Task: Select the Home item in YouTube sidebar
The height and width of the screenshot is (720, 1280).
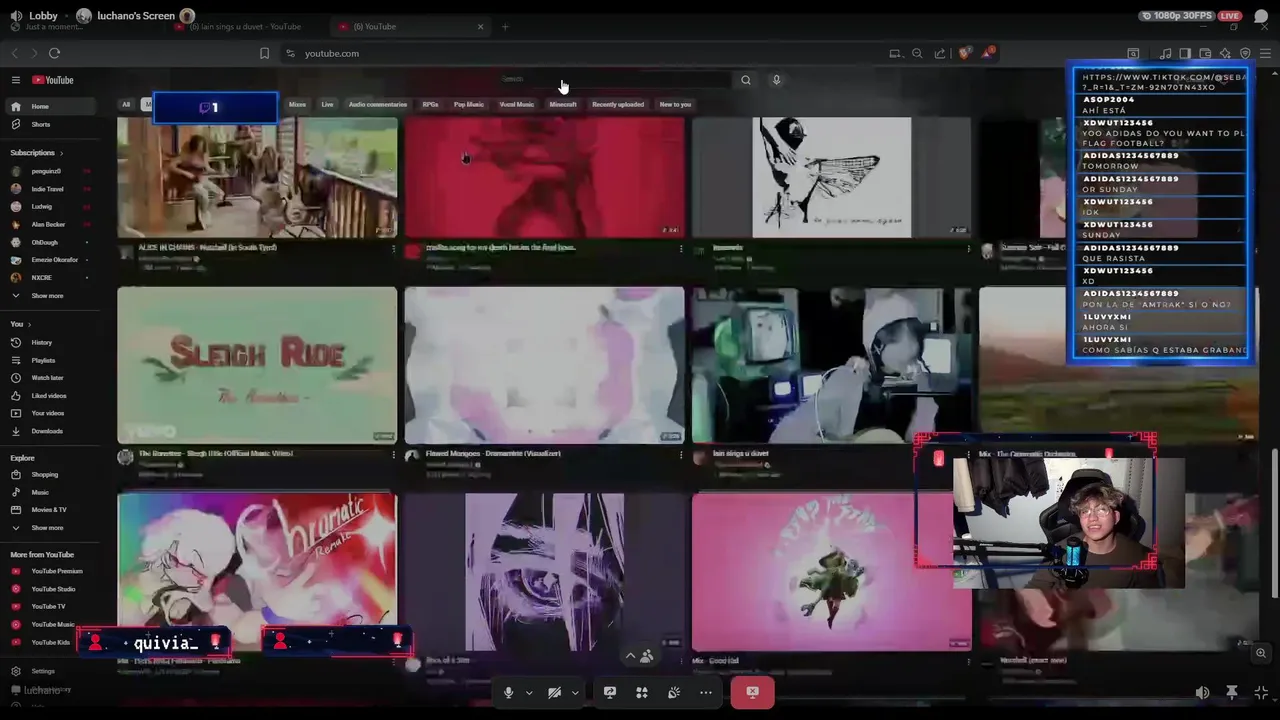Action: tap(50, 106)
